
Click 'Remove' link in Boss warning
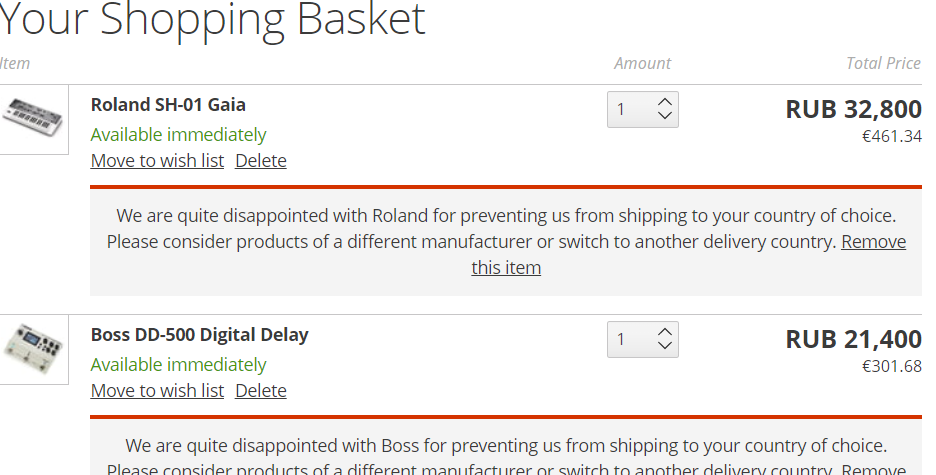(873, 468)
